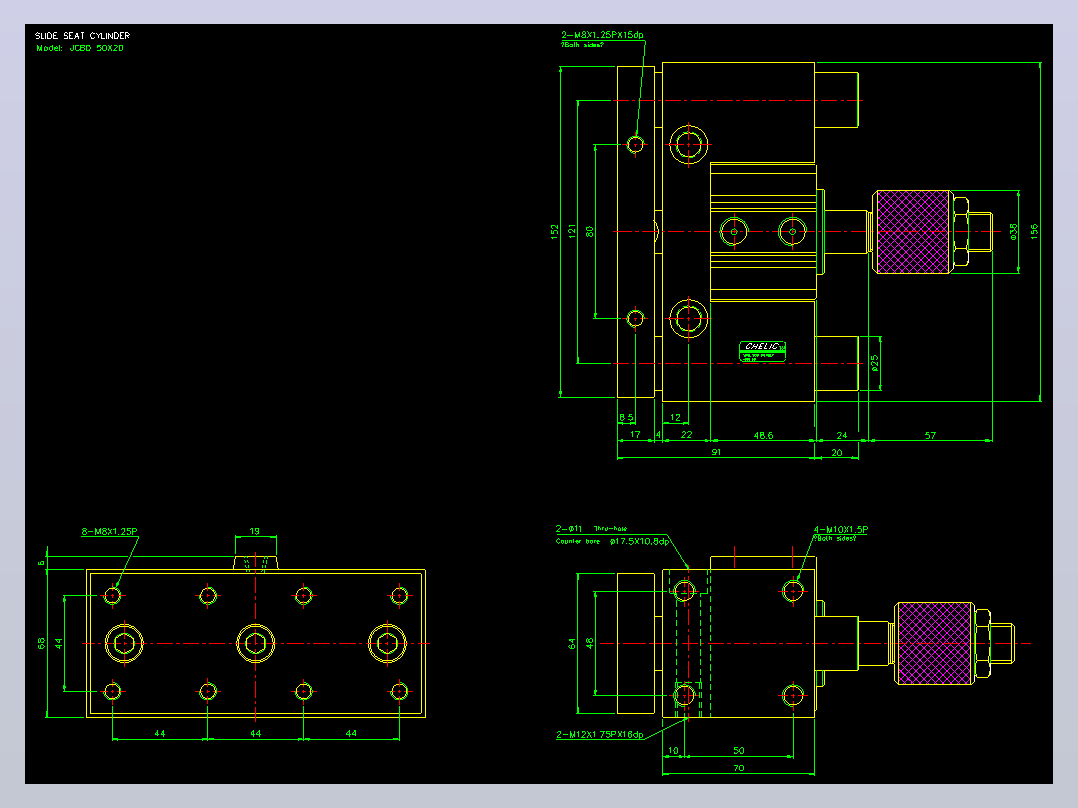This screenshot has width=1078, height=808.
Task: Select the "Ø25" diameter dimension
Action: coord(874,363)
